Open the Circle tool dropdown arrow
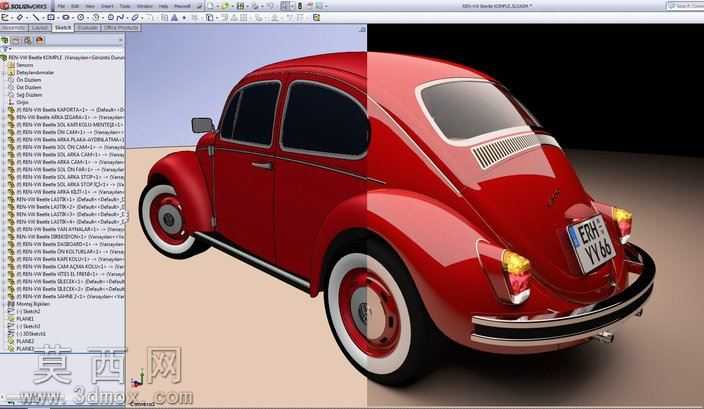 pyautogui.click(x=87, y=18)
